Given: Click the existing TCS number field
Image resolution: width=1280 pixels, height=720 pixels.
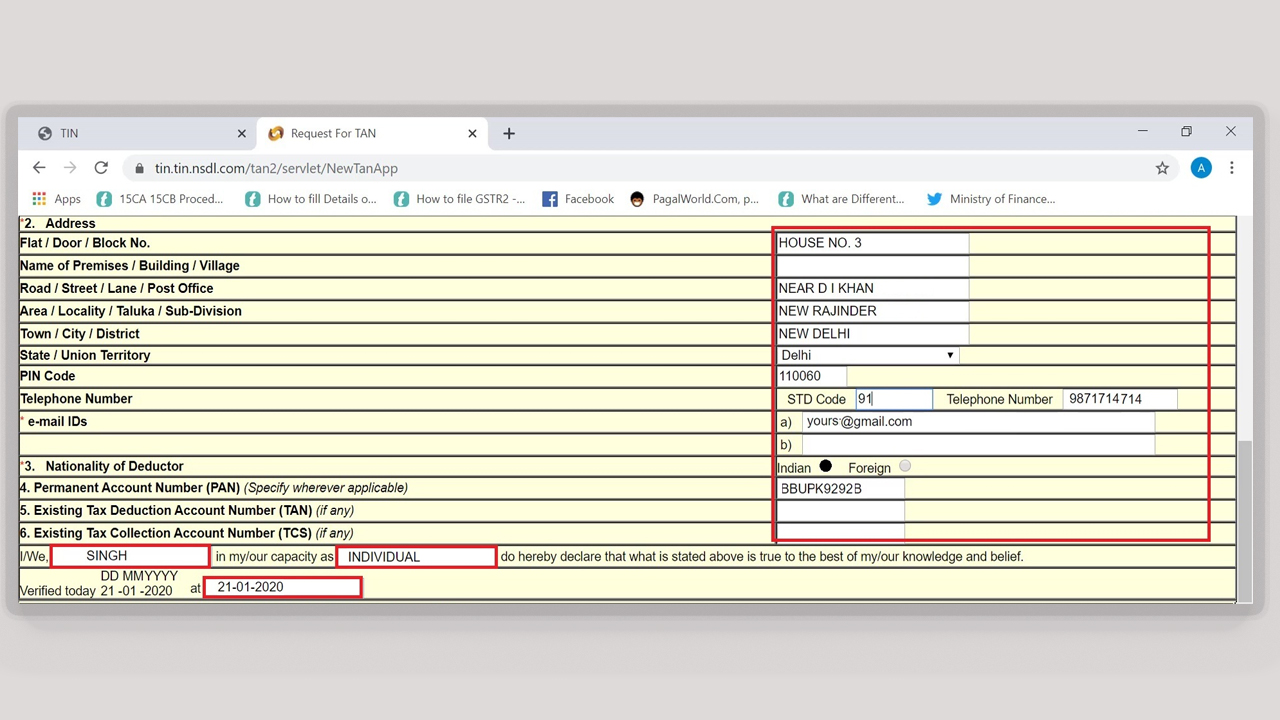Looking at the screenshot, I should point(840,532).
